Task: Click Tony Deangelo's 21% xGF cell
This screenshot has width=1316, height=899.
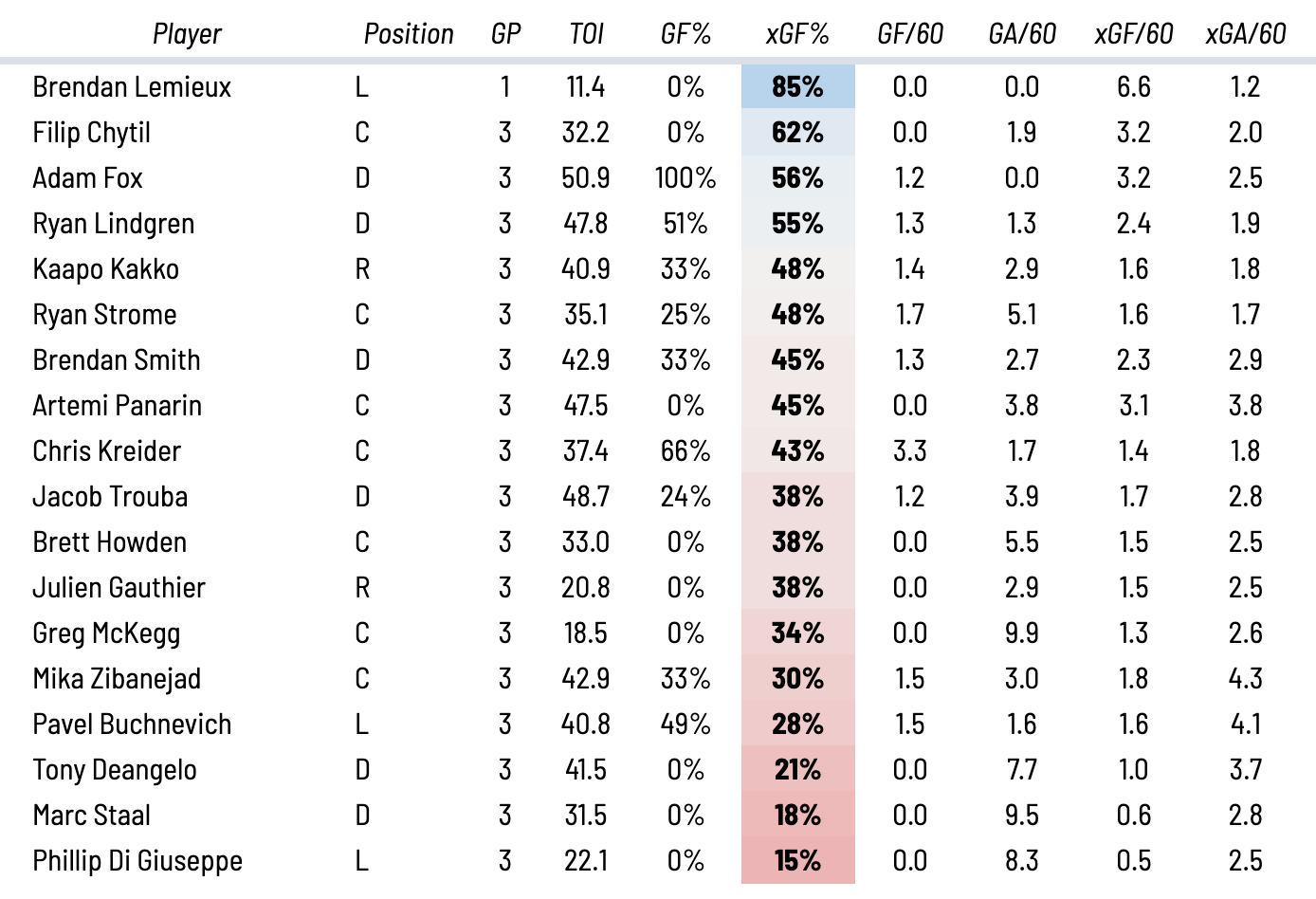Action: tap(797, 770)
